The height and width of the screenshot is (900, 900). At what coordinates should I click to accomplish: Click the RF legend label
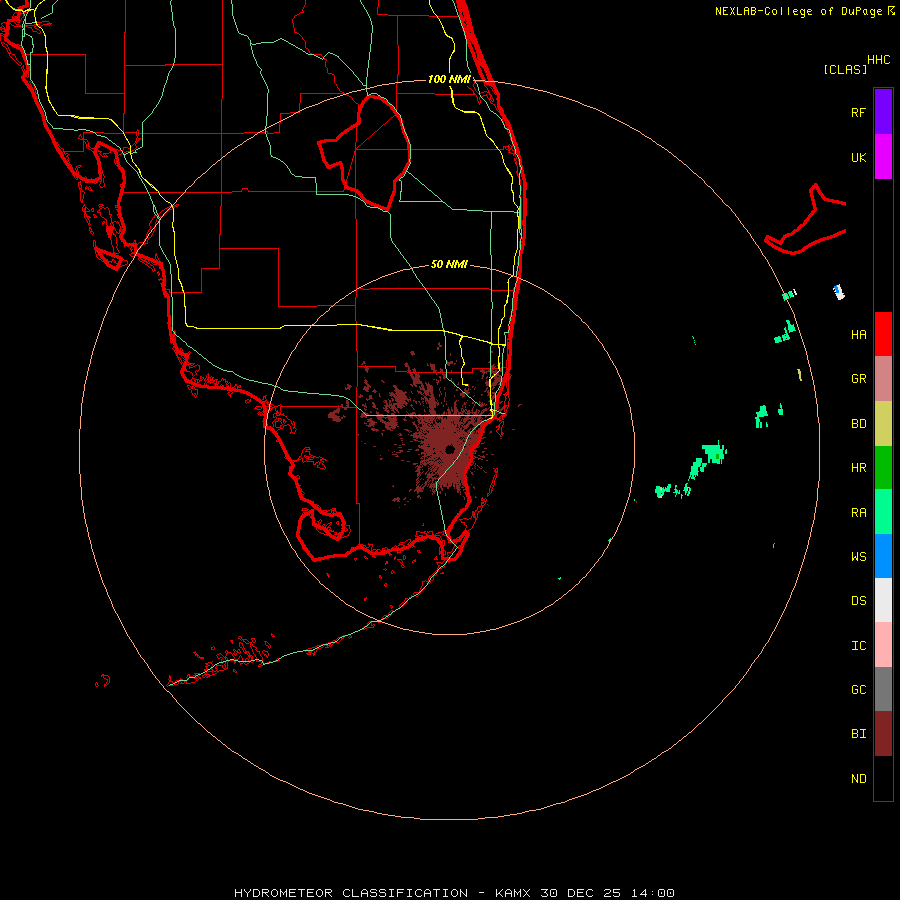pos(858,112)
